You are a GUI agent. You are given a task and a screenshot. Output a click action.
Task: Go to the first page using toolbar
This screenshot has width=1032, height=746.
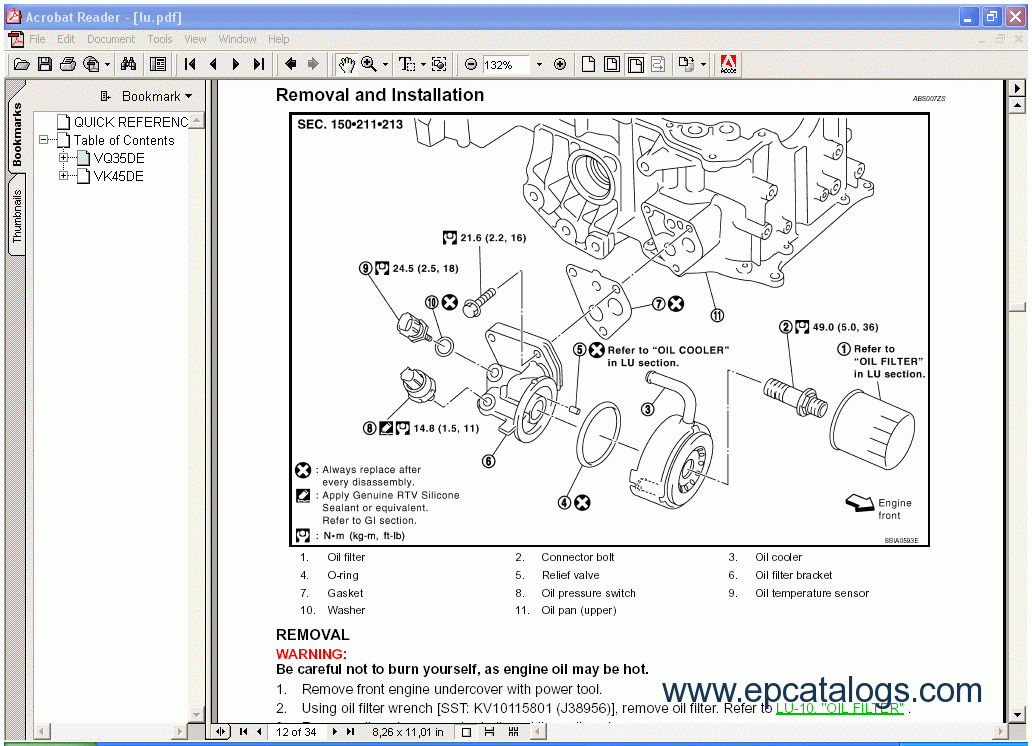[190, 64]
